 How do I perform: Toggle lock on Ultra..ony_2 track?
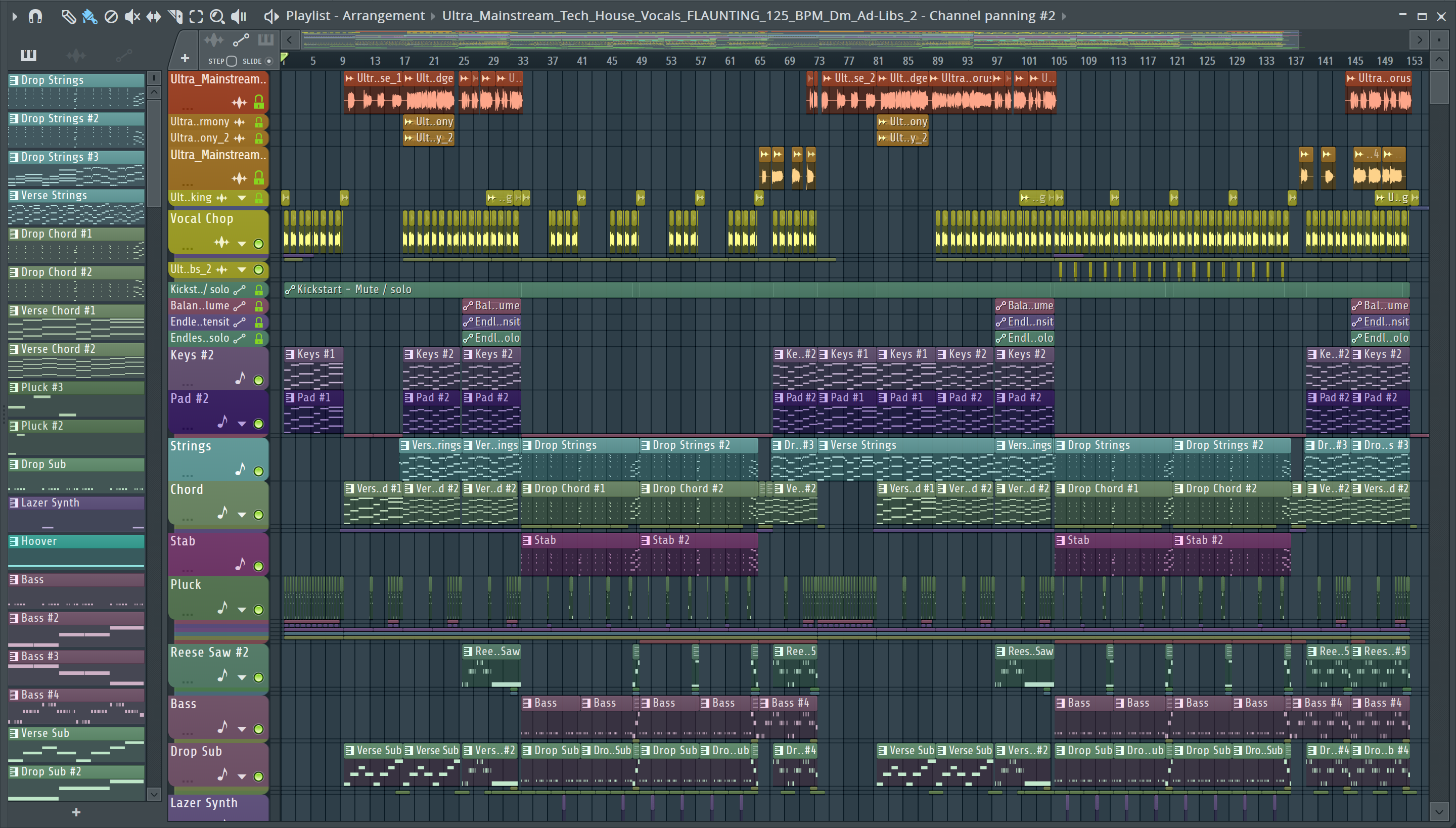pos(258,138)
